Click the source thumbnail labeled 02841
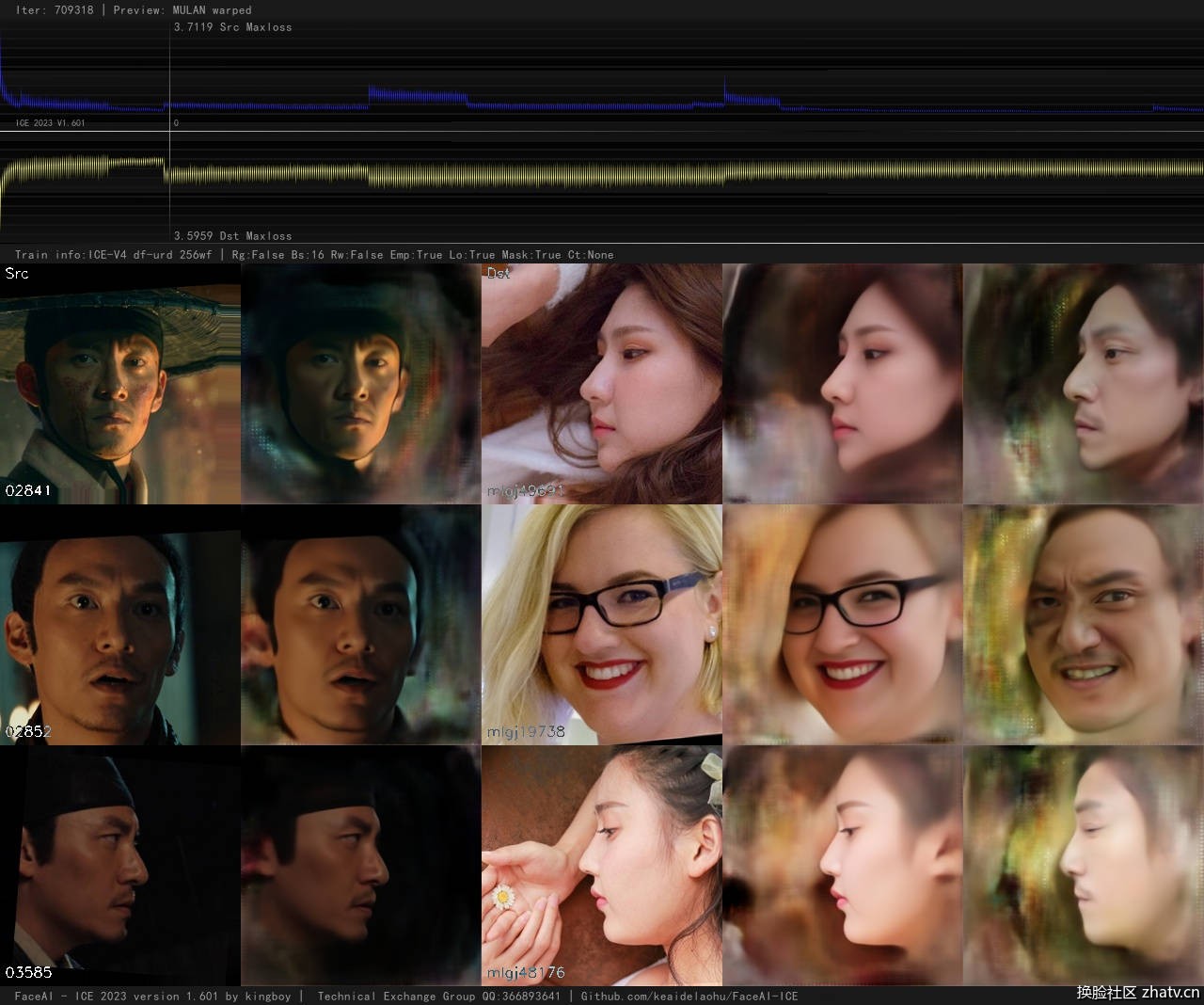 coord(120,384)
